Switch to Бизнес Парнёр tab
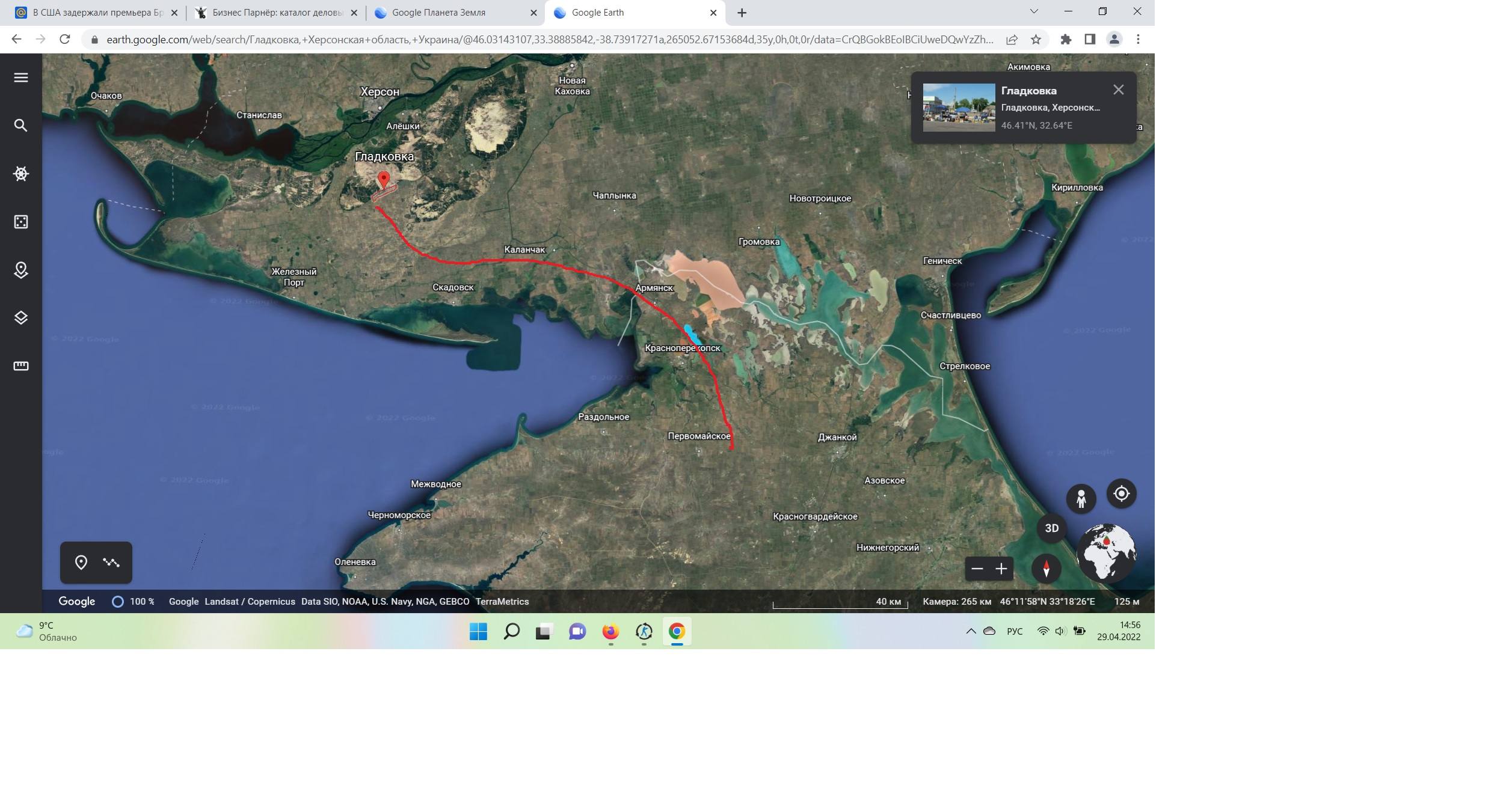The height and width of the screenshot is (785, 1512). [275, 13]
